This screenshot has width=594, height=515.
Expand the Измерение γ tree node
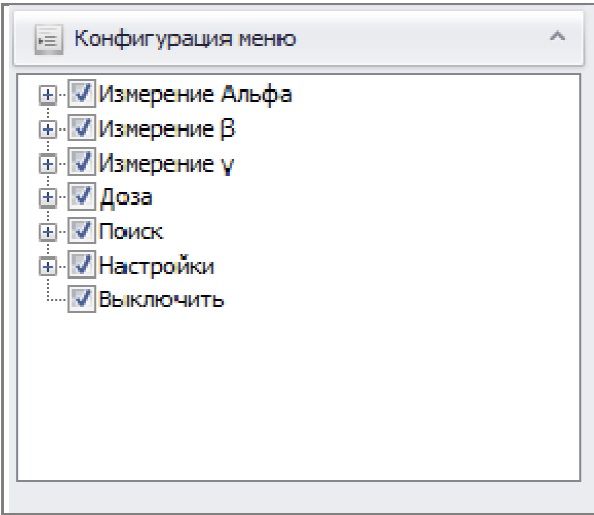(48, 164)
